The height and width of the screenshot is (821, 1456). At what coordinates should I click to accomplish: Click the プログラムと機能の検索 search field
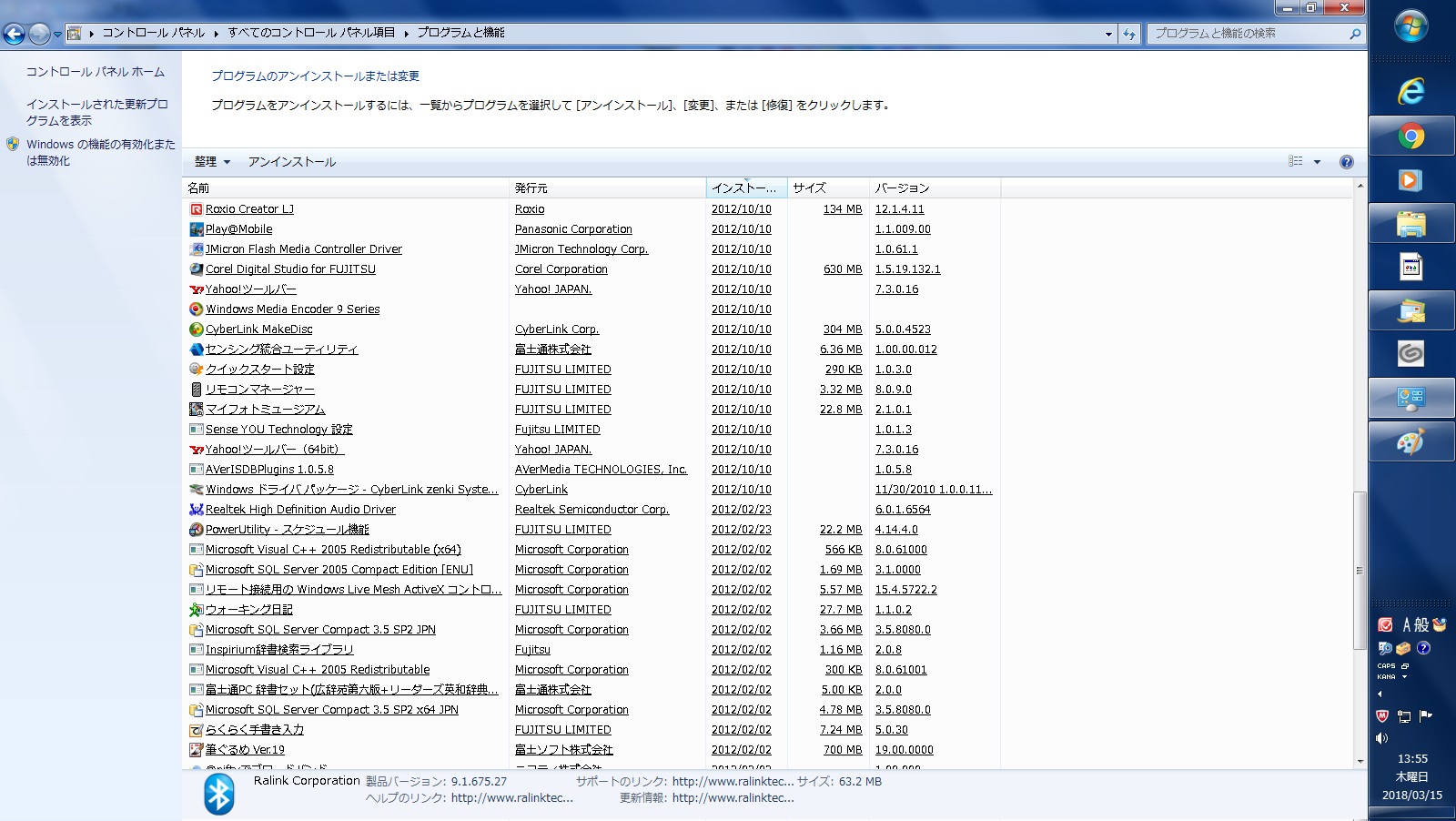coord(1247,34)
